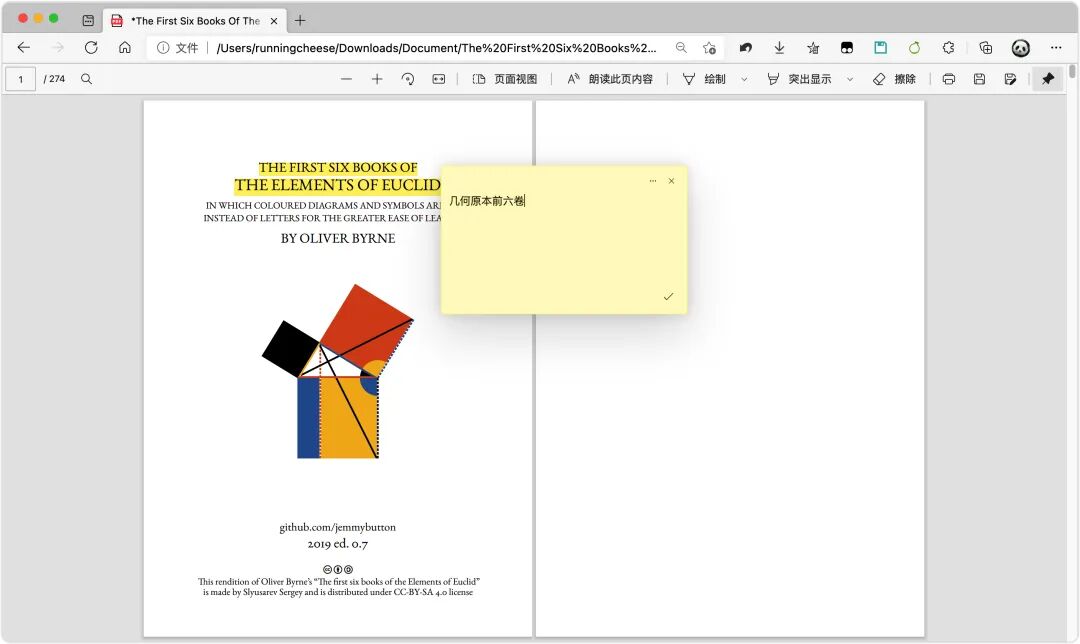Click inside the yellow note text area
This screenshot has height=644, width=1080.
click(563, 241)
